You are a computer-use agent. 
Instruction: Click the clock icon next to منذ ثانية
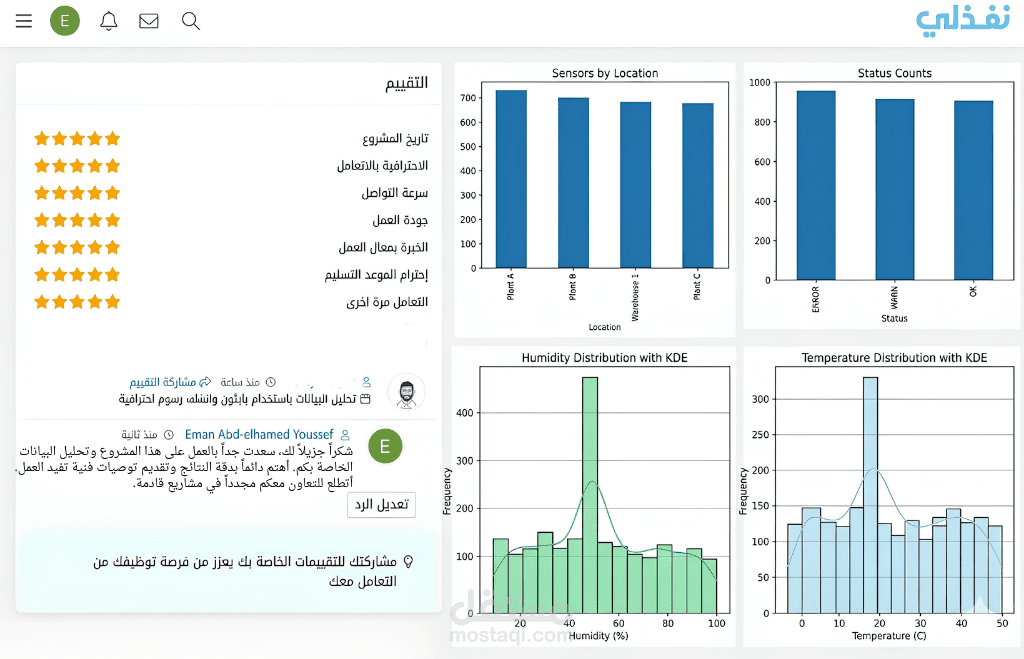coord(168,435)
